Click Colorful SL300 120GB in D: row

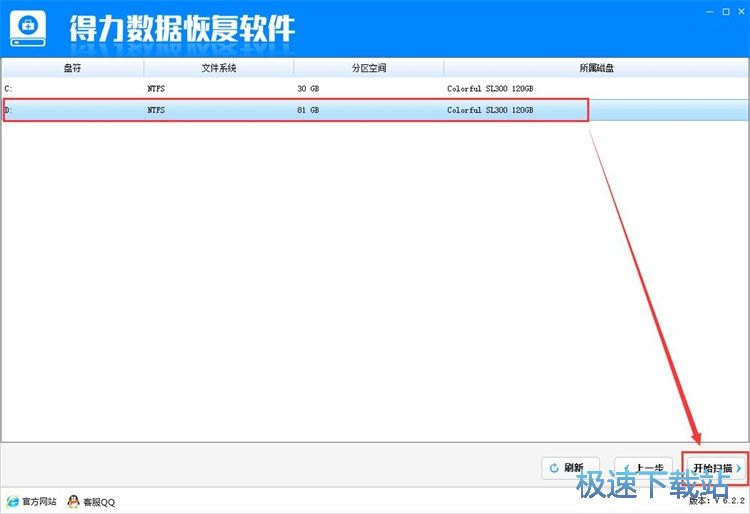pos(490,110)
